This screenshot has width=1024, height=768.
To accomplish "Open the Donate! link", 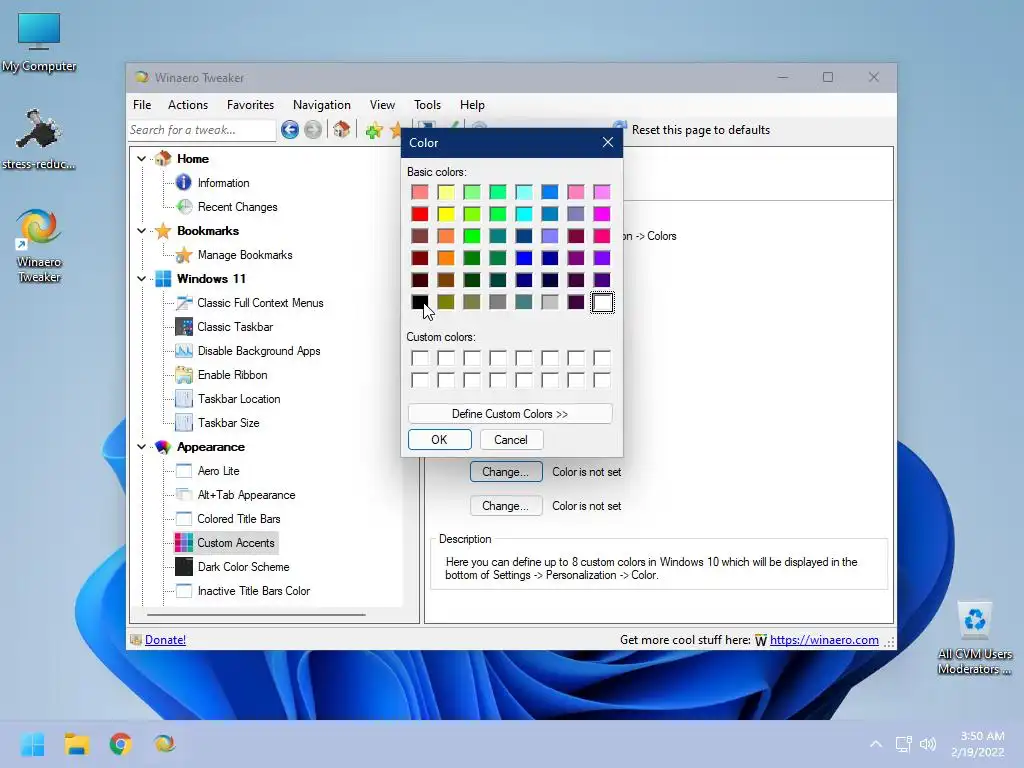I will (165, 640).
